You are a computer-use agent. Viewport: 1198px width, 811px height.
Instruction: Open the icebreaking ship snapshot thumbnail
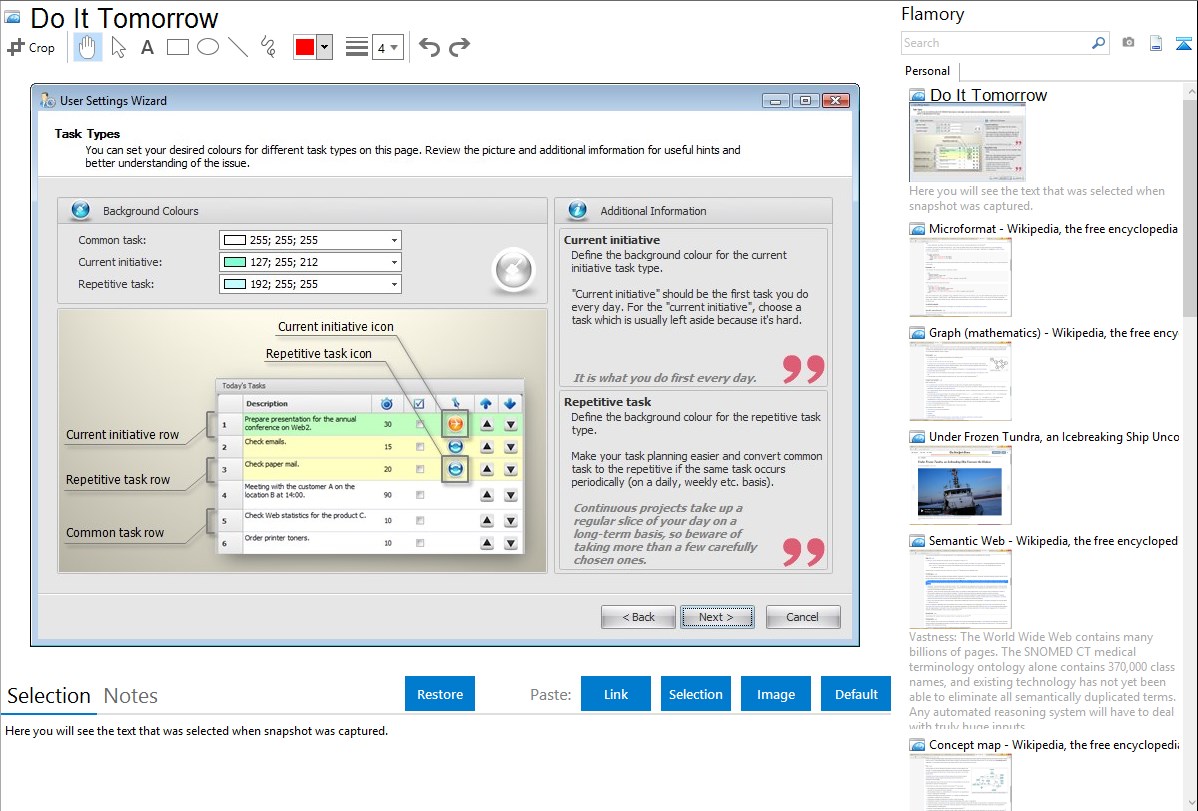click(x=960, y=485)
